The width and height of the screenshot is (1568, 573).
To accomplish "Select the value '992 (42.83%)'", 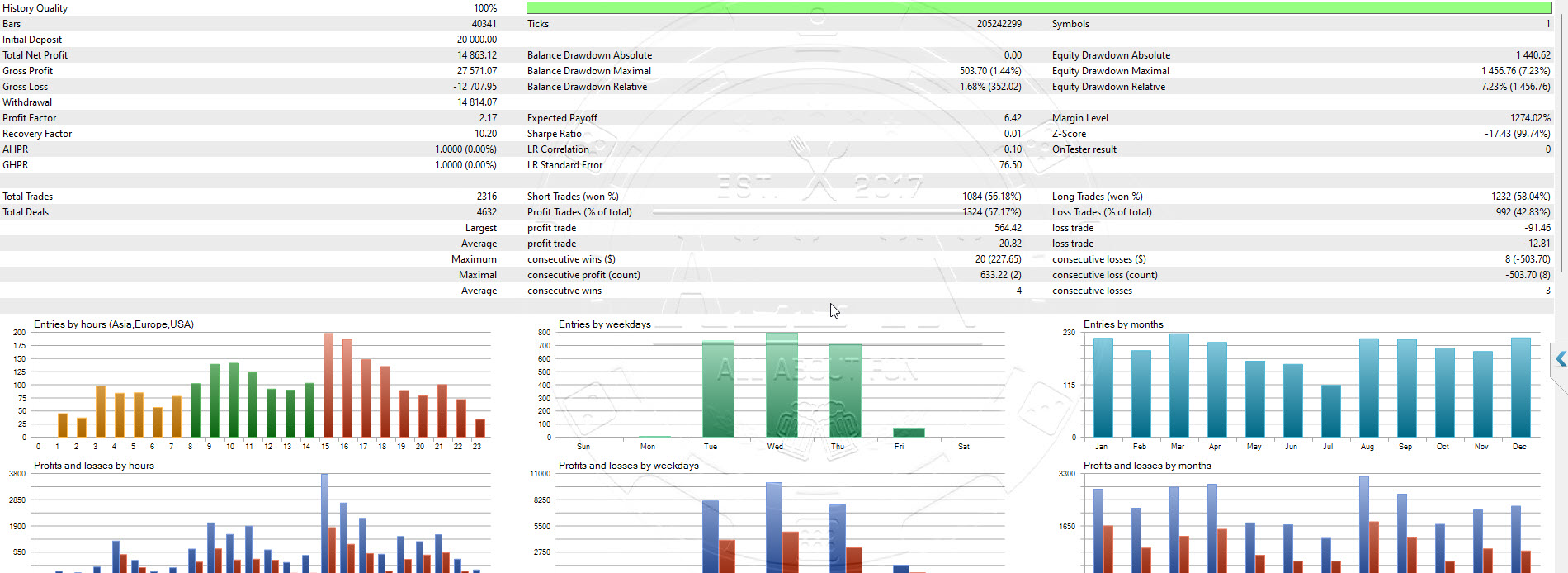I will tap(1523, 212).
